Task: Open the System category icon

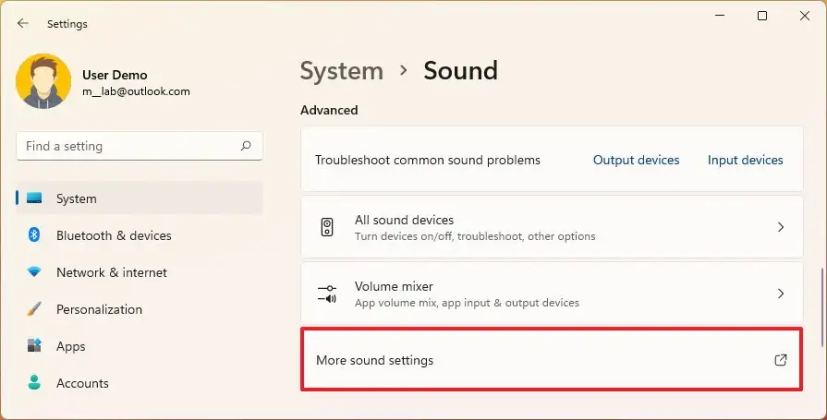Action: click(x=34, y=198)
